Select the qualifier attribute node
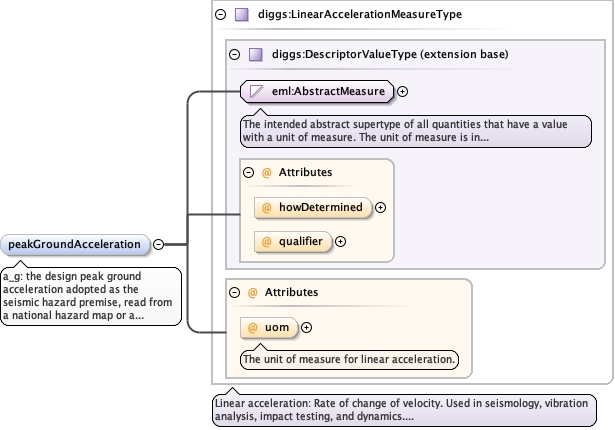 [x=293, y=241]
